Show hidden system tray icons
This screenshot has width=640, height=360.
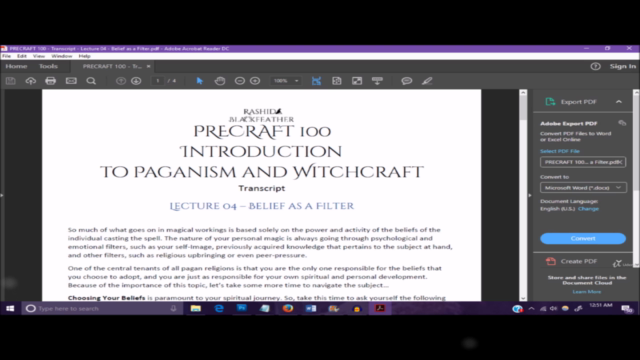531,309
